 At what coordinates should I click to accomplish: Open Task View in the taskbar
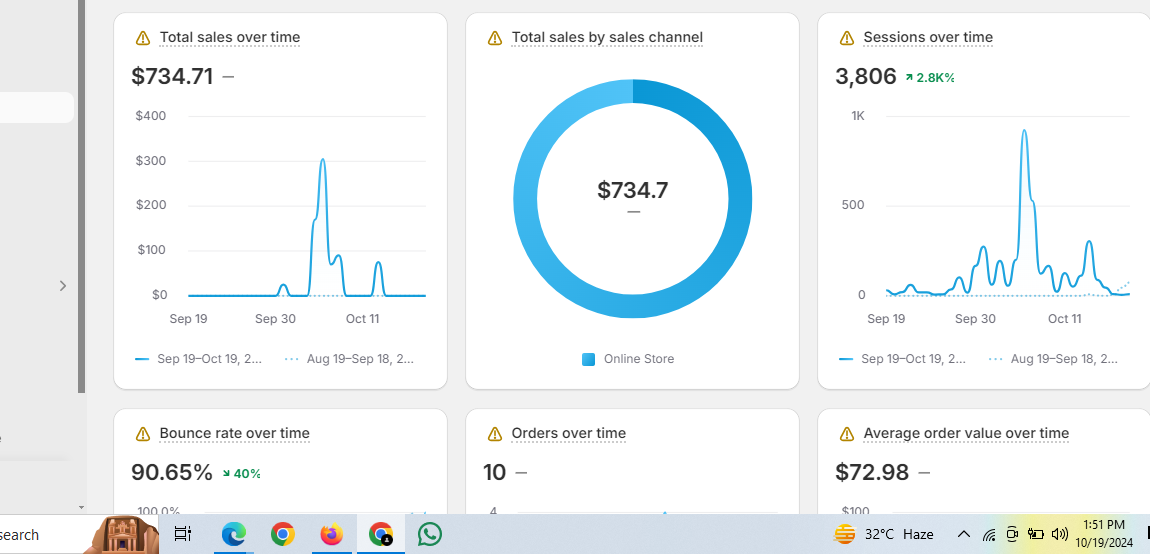(183, 534)
